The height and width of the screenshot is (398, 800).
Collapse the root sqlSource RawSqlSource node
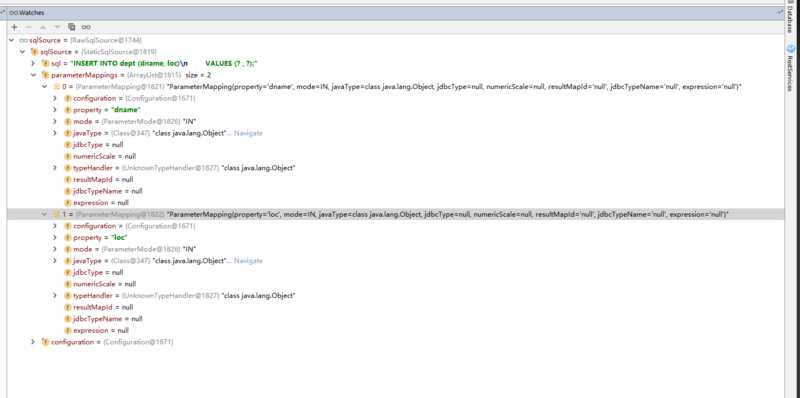tap(11, 40)
